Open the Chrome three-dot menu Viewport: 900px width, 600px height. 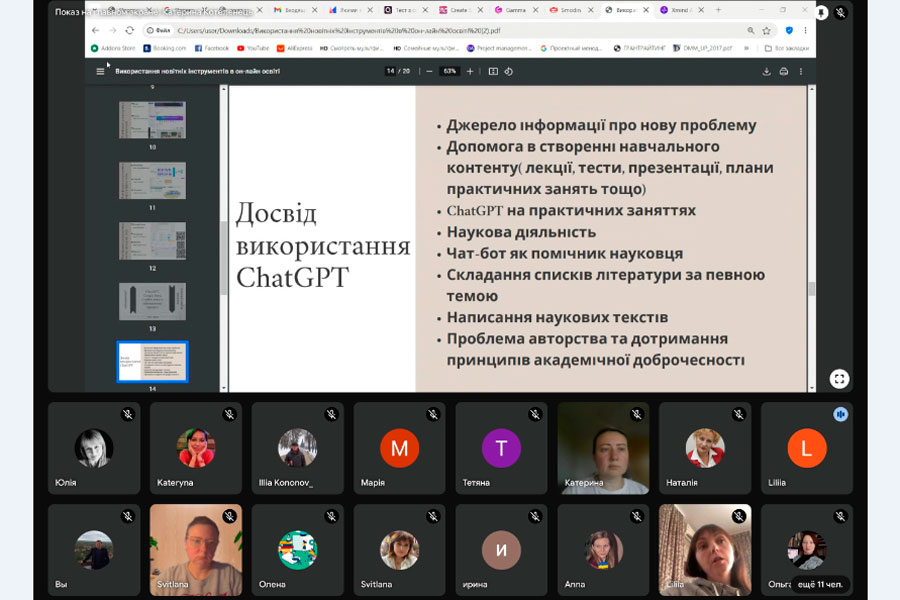pos(805,30)
